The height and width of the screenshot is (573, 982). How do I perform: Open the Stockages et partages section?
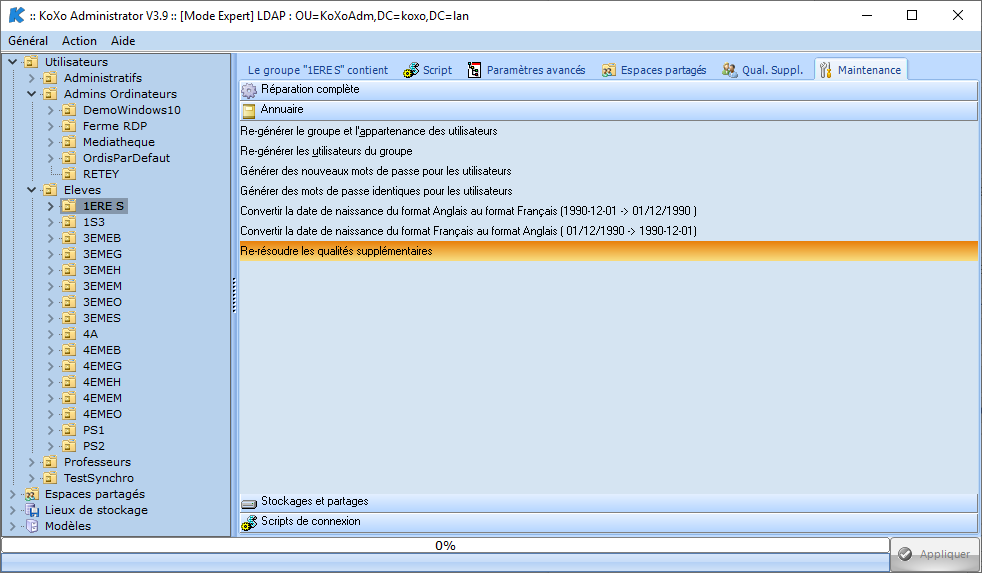pos(608,502)
